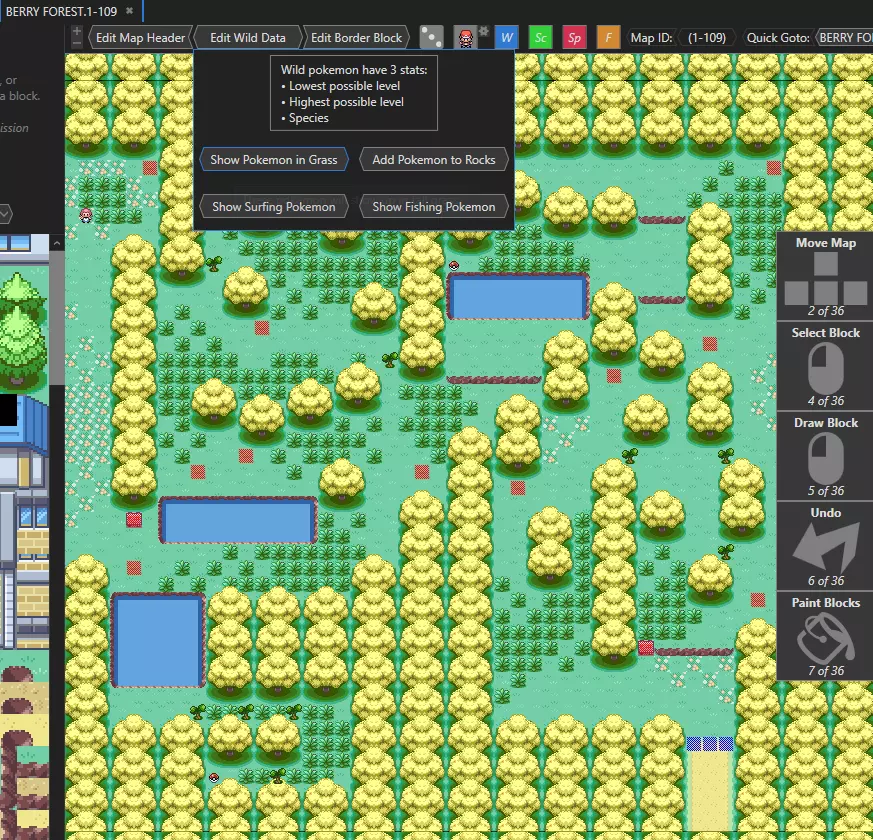This screenshot has width=873, height=840.
Task: Click the Map ID field showing (1-109)
Action: 707,38
